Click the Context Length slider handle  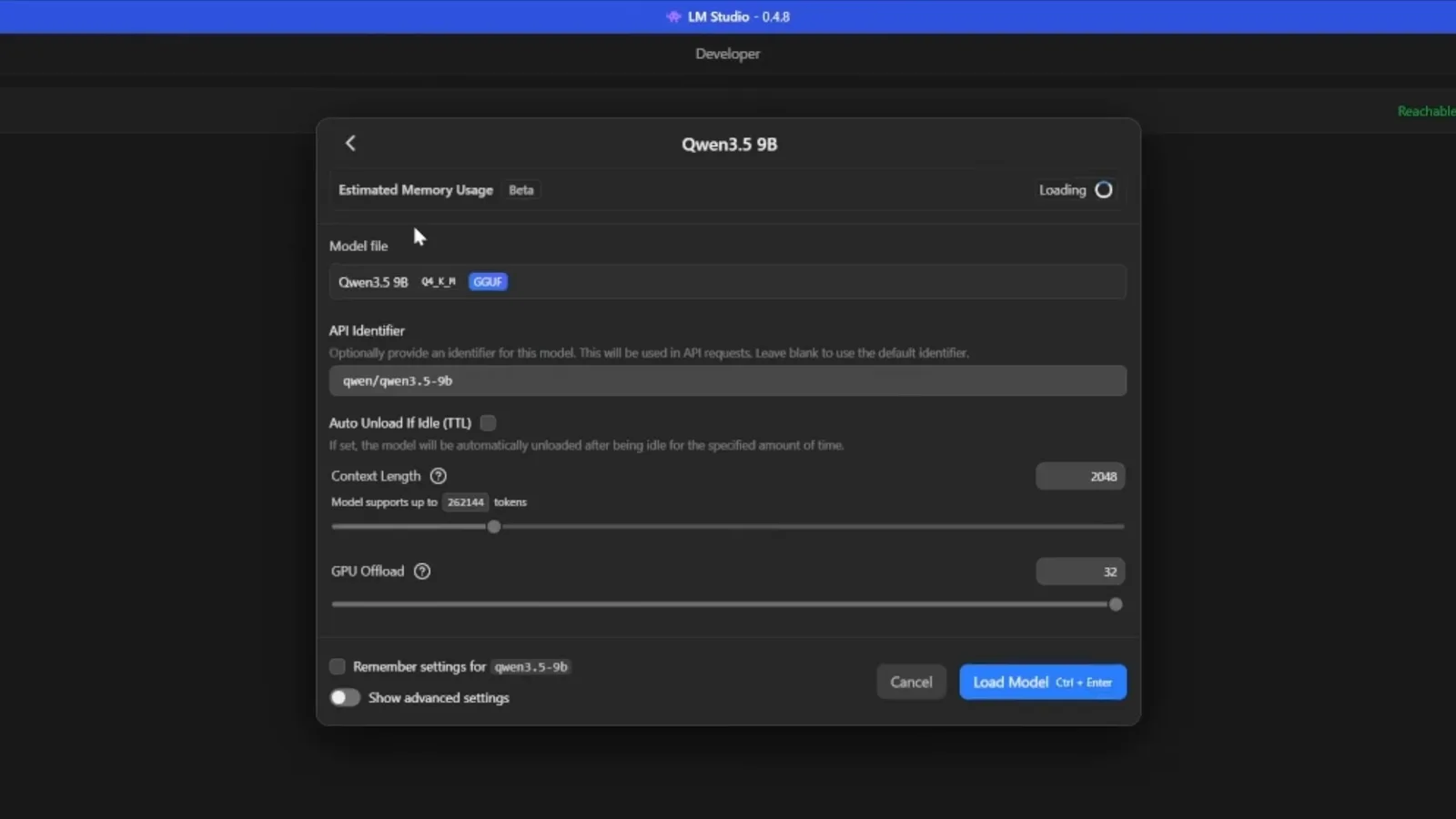pyautogui.click(x=494, y=527)
